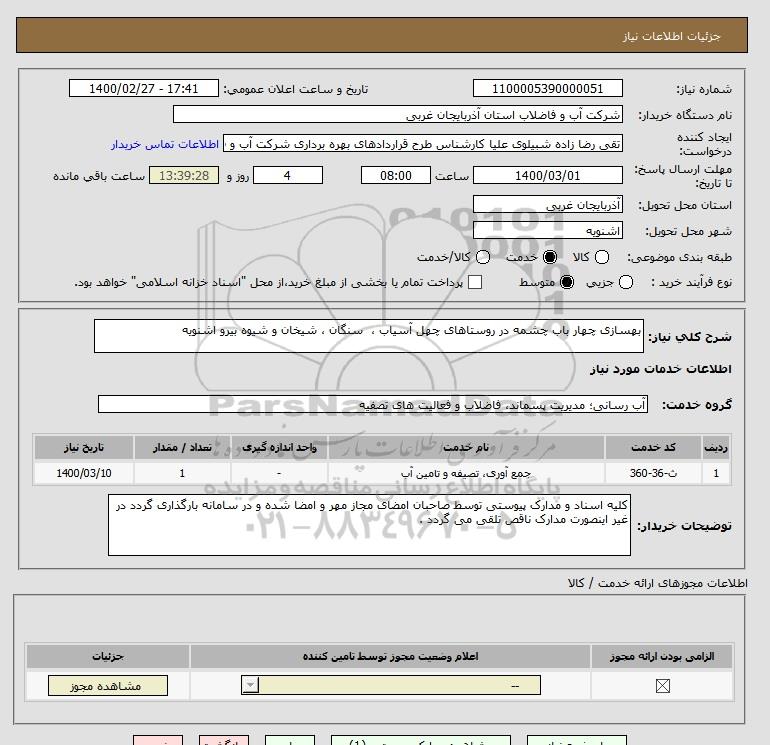Open the permit status dropdown arrow
Viewport: 770px width, 745px height.
tap(250, 685)
